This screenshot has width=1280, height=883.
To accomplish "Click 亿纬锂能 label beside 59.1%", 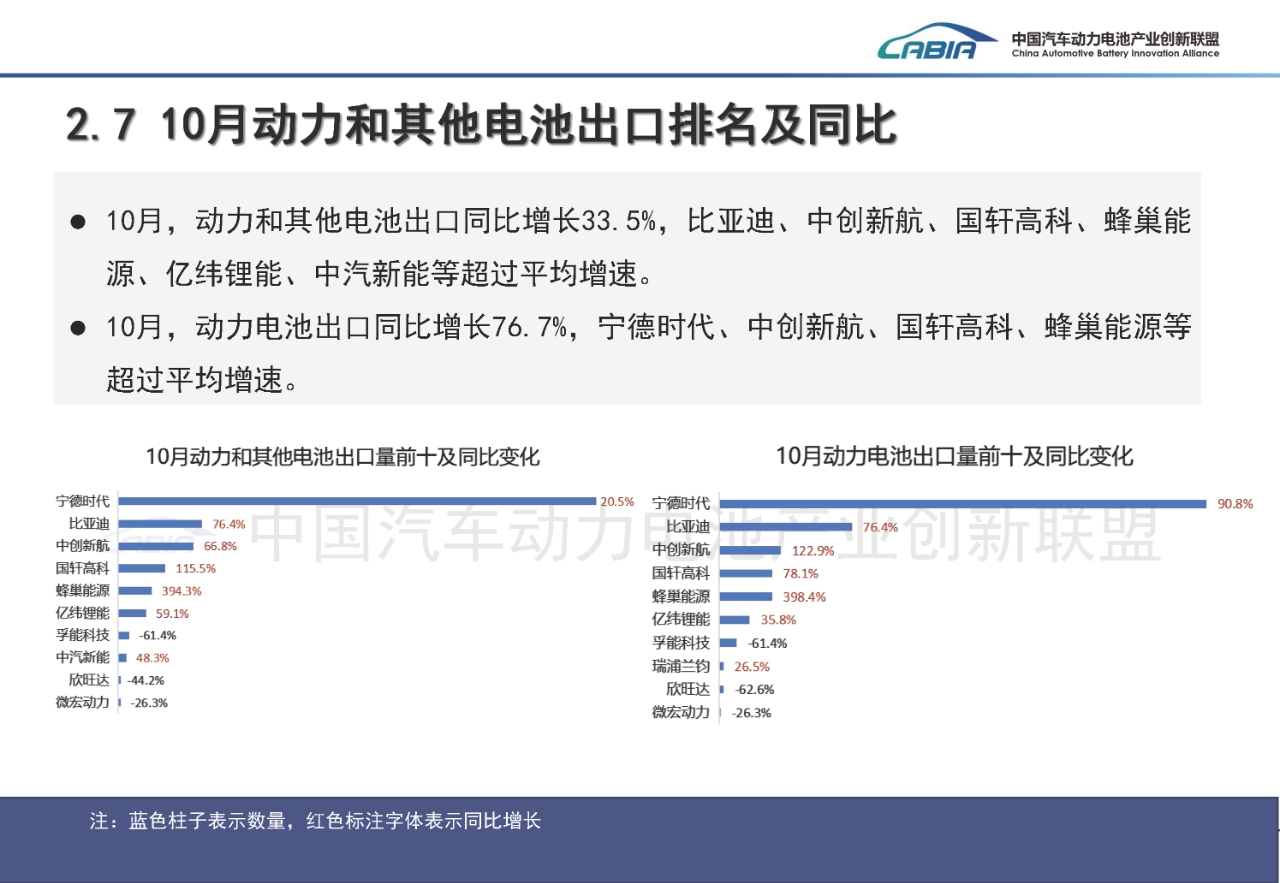I will pyautogui.click(x=83, y=613).
